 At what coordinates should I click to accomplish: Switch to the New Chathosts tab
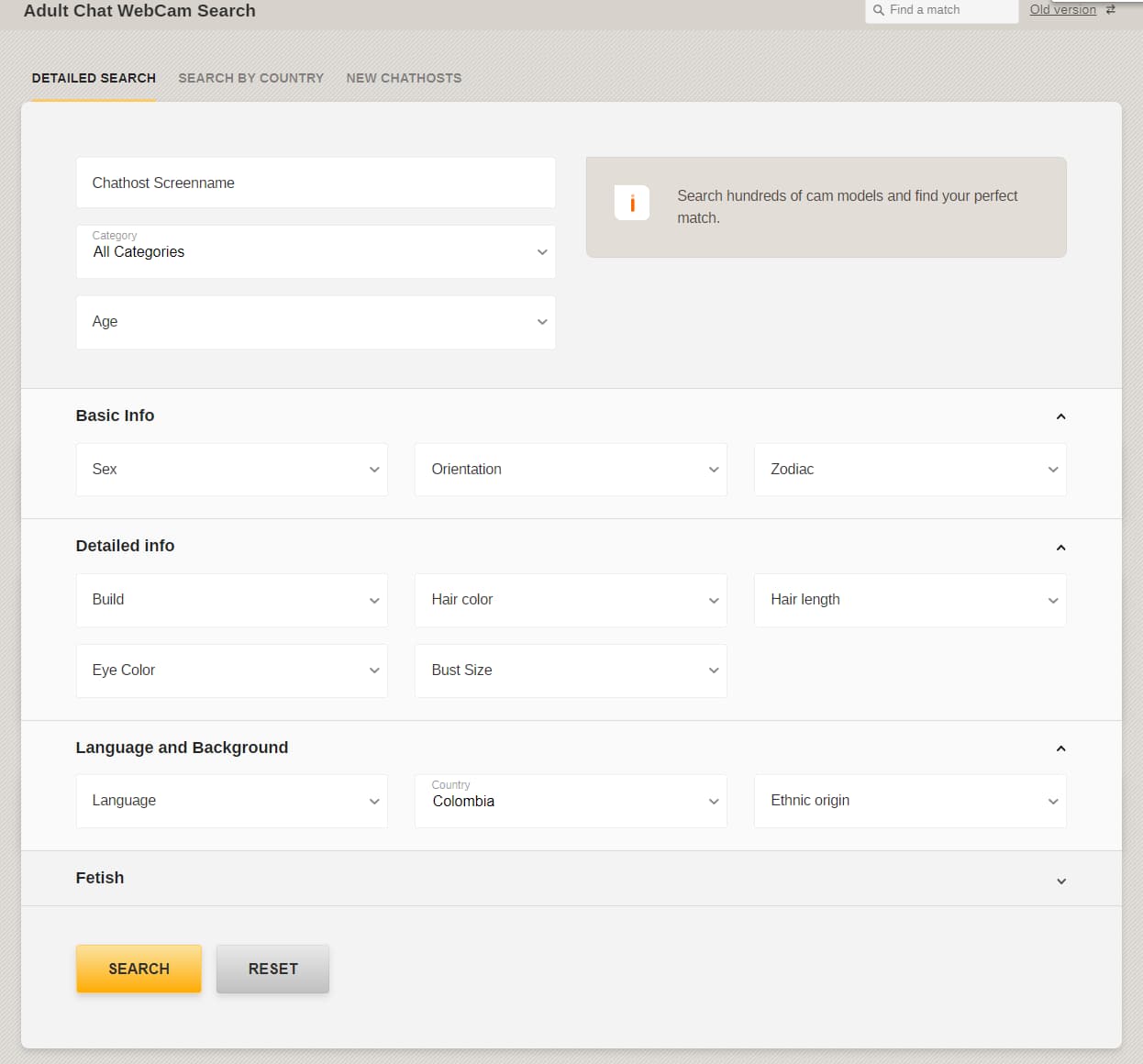404,78
